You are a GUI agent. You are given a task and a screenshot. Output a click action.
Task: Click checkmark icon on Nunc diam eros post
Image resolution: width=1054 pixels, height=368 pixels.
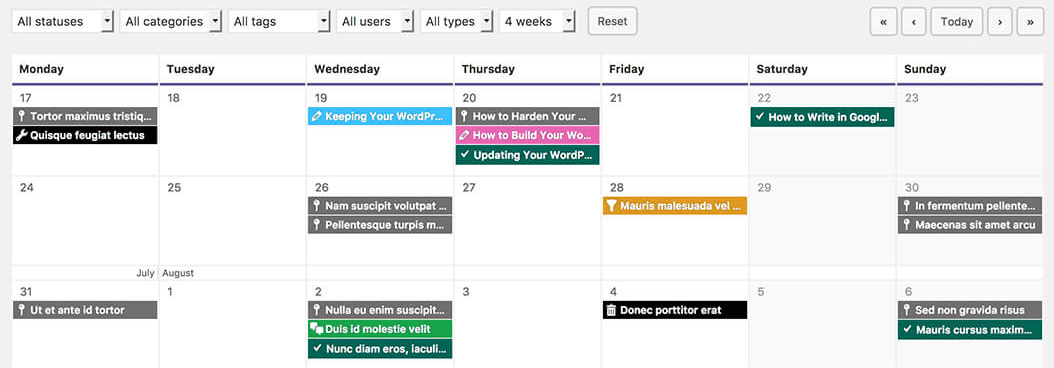pyautogui.click(x=317, y=348)
